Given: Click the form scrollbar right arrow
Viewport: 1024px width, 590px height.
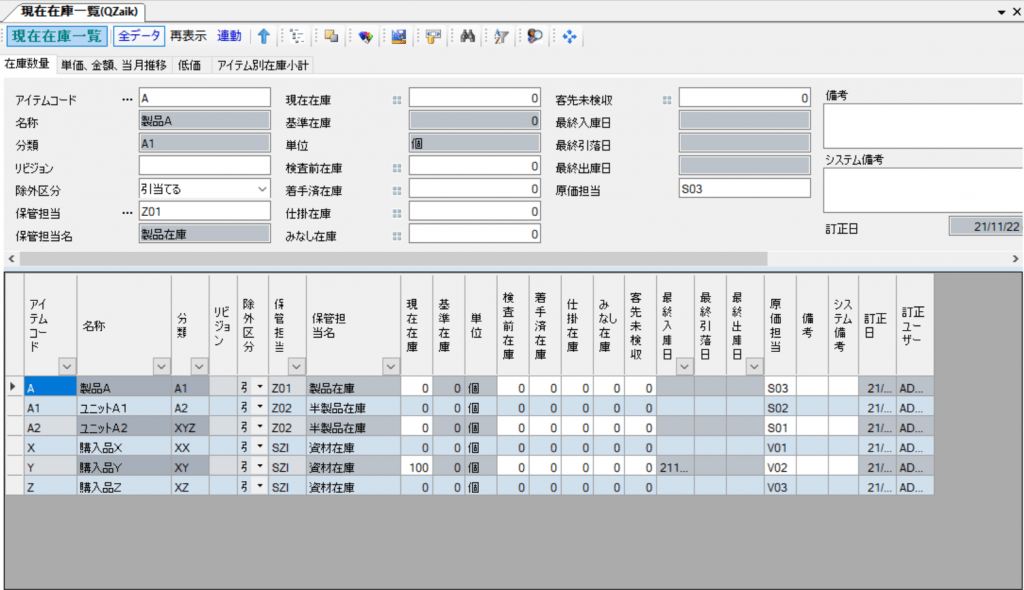Looking at the screenshot, I should pos(1015,259).
